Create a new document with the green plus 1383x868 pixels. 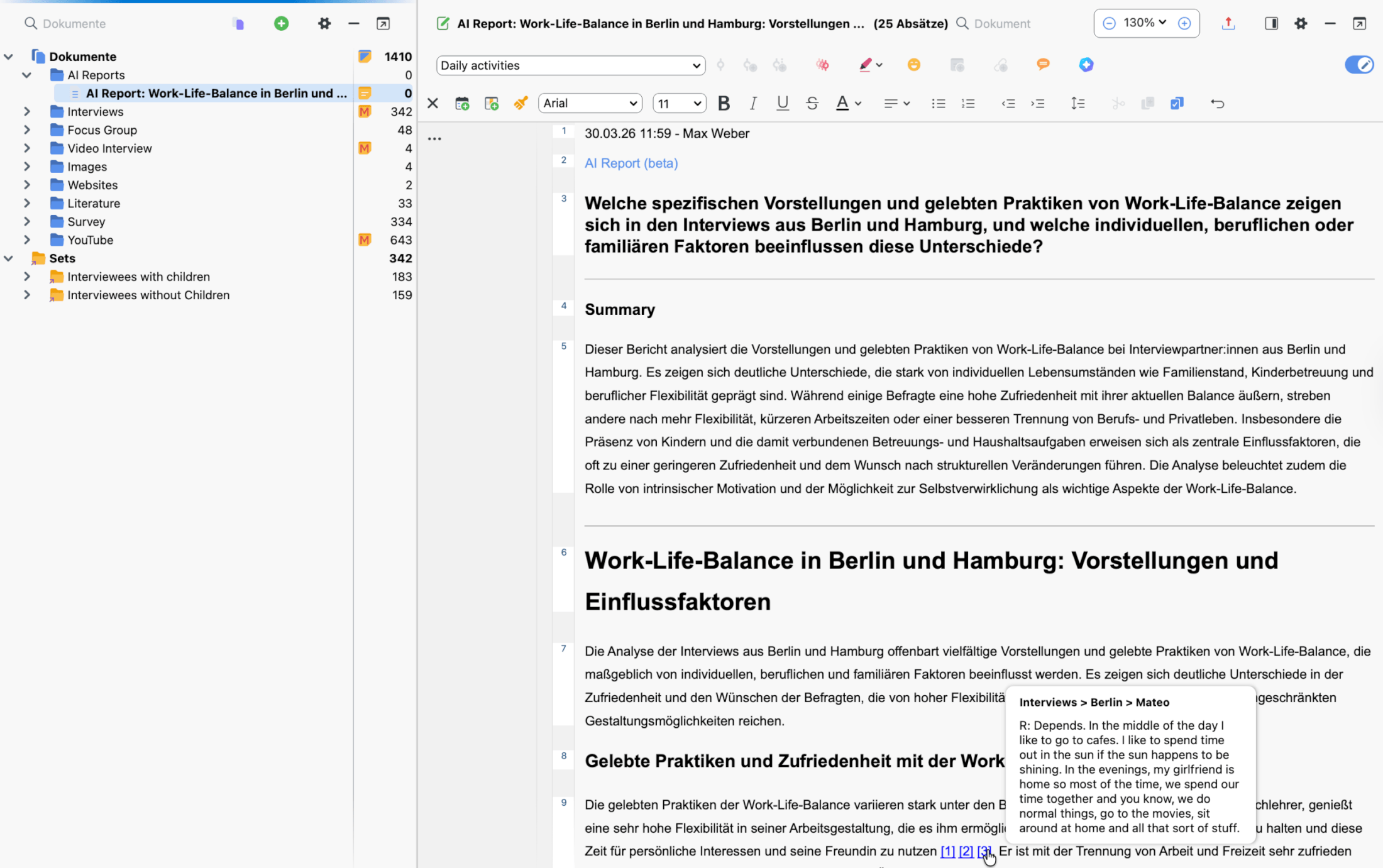(x=281, y=23)
